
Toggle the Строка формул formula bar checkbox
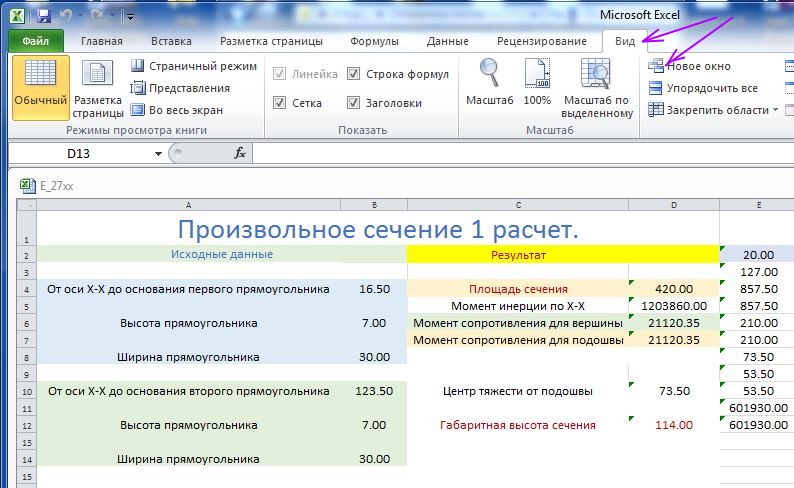pyautogui.click(x=354, y=74)
